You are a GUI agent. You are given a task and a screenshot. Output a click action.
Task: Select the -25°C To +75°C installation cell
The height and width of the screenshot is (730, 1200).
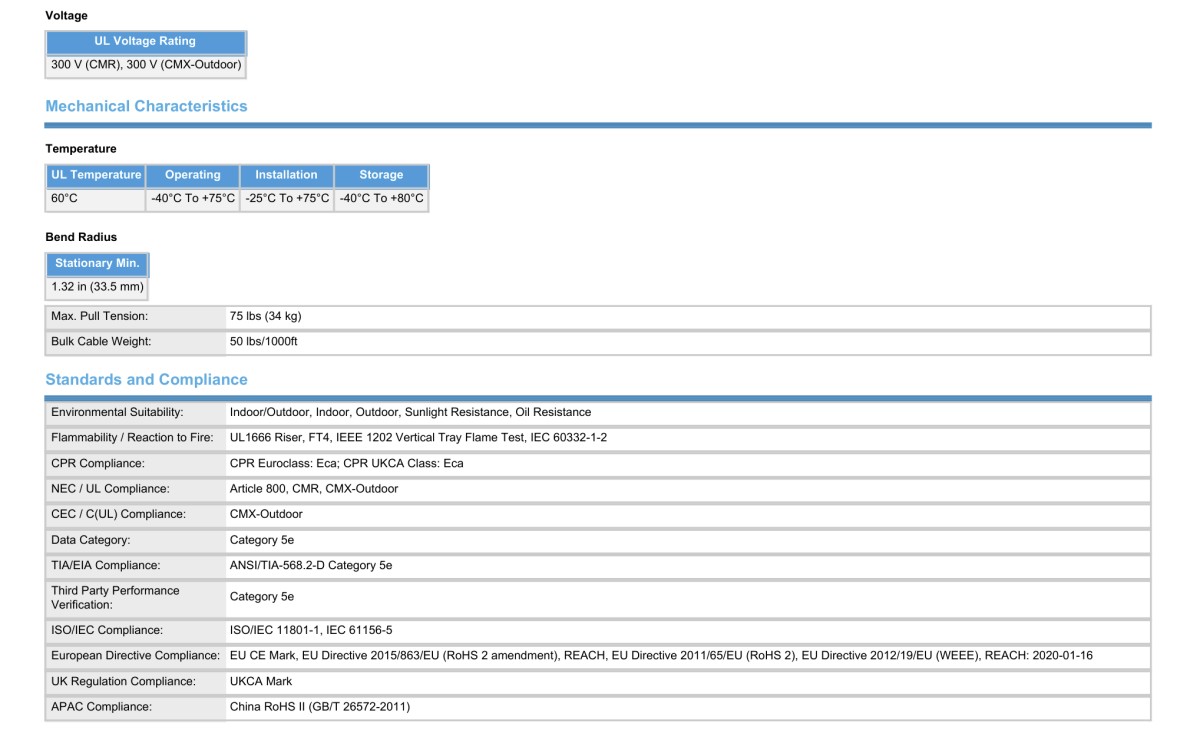click(x=286, y=199)
